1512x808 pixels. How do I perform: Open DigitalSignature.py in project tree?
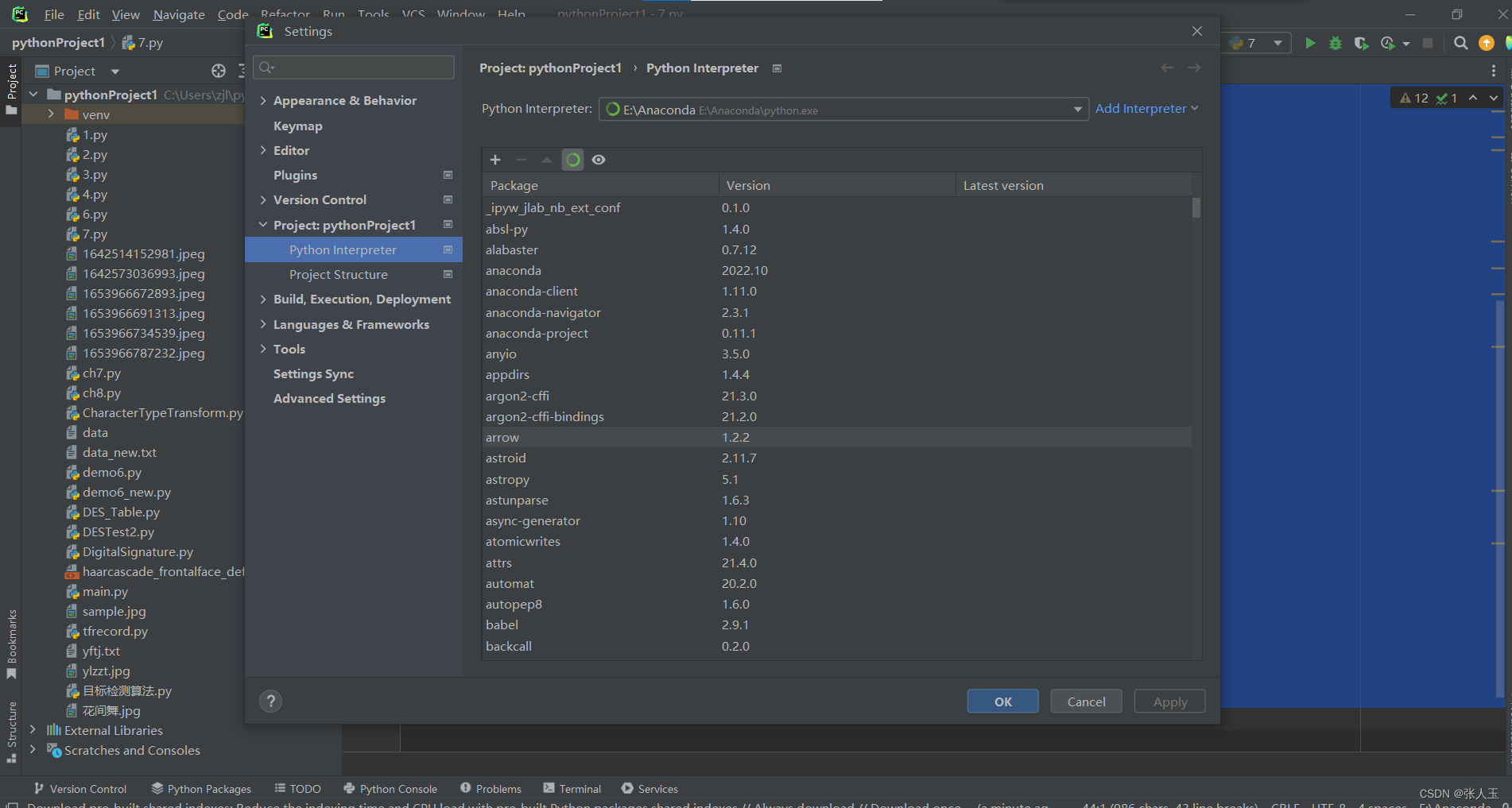pyautogui.click(x=138, y=551)
